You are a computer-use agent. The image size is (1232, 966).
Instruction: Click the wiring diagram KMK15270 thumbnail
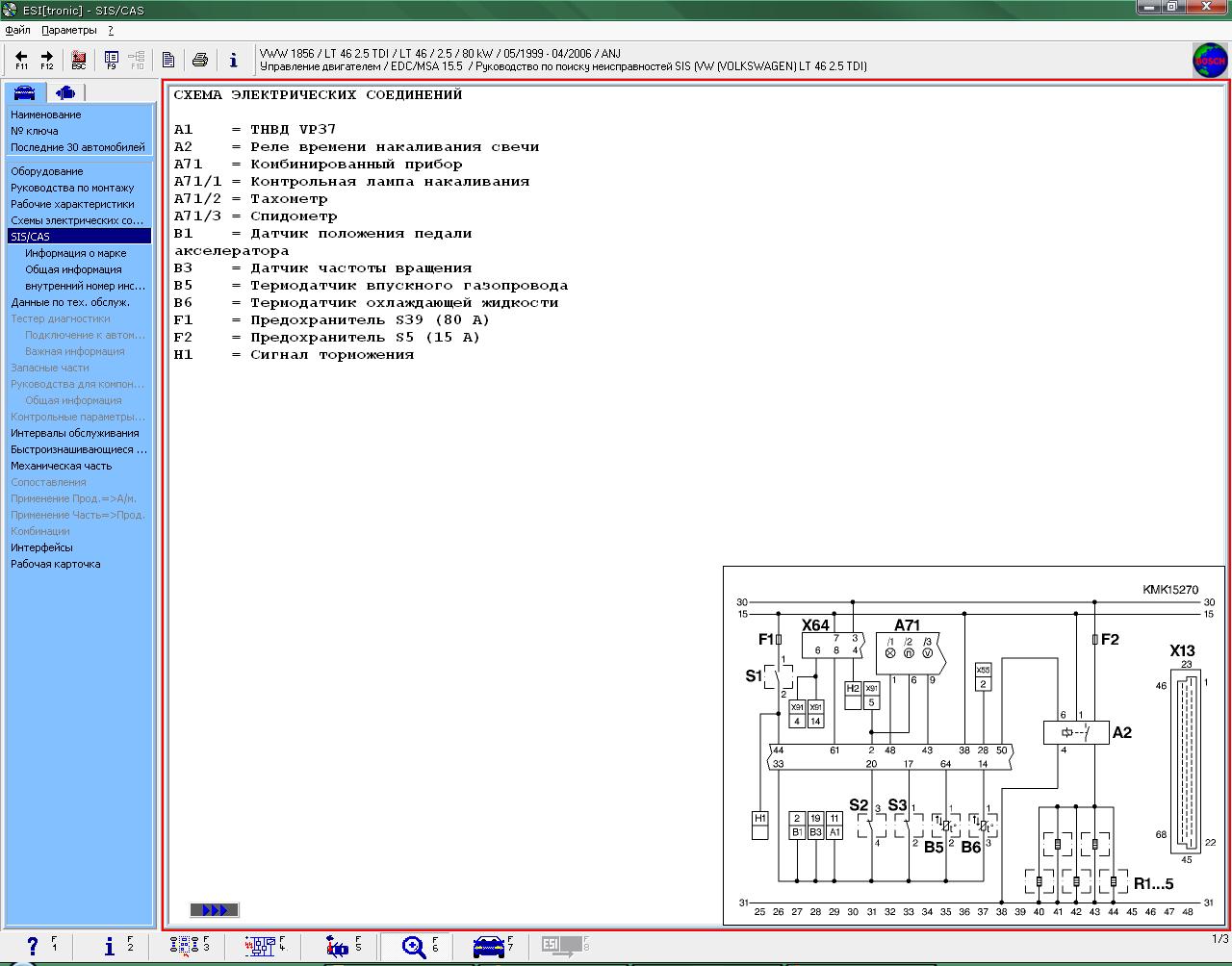pos(974,746)
